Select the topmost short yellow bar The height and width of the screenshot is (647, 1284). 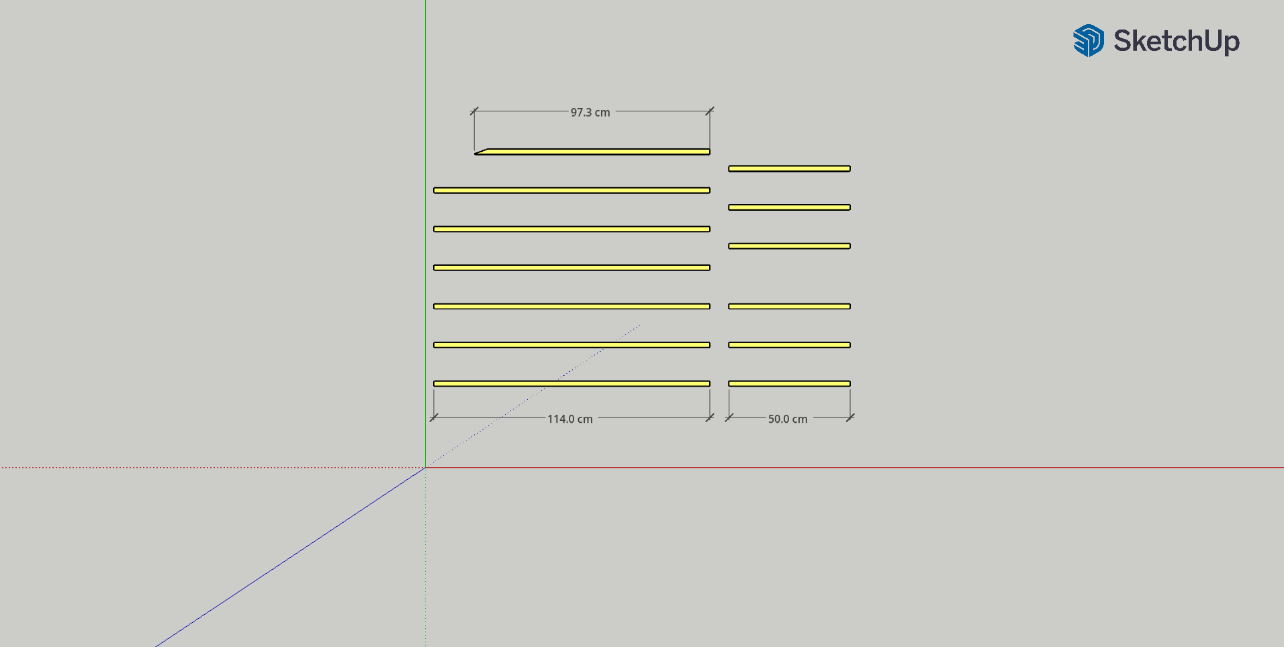(x=789, y=168)
